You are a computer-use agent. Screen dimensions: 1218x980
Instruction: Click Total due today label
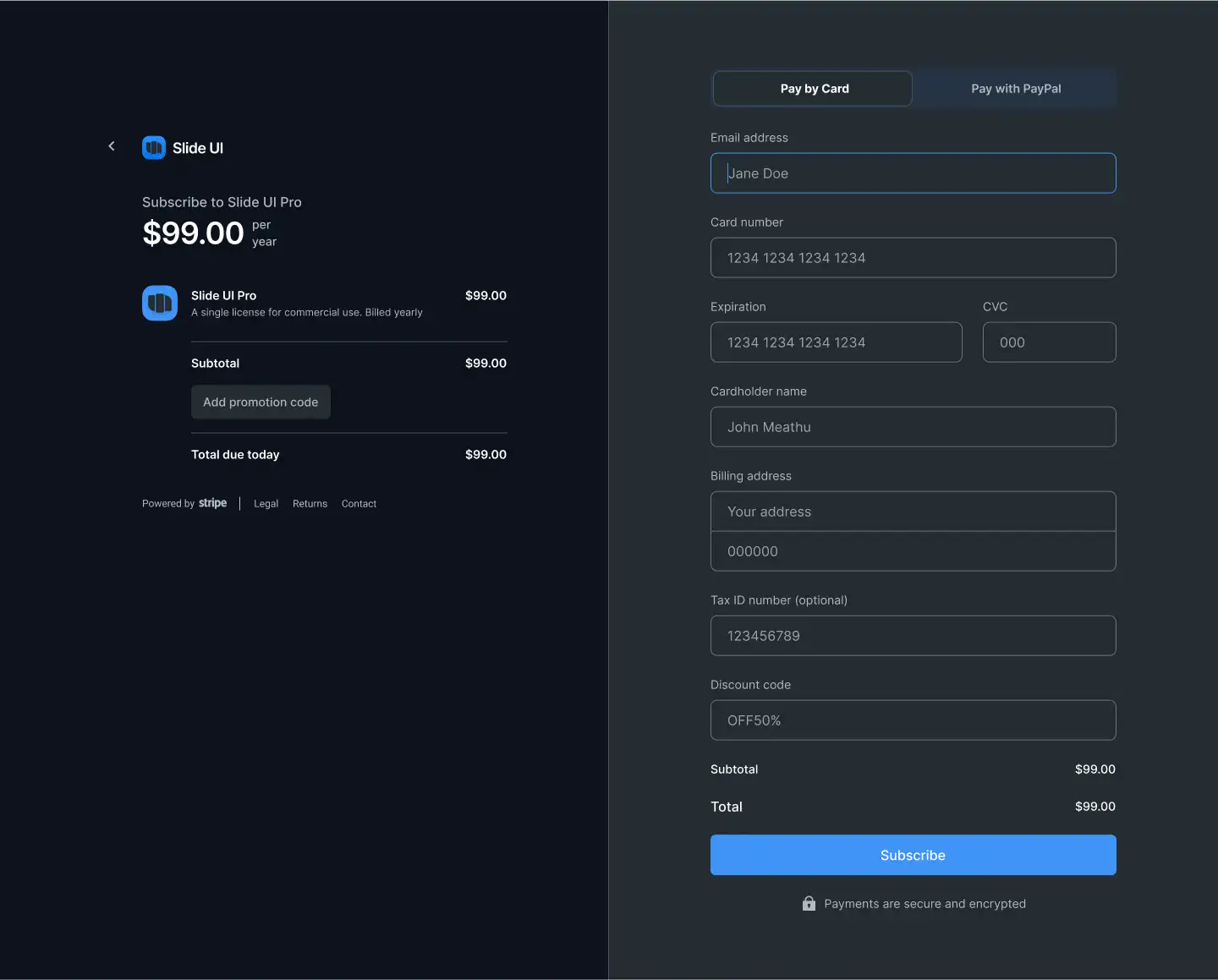[x=235, y=455]
